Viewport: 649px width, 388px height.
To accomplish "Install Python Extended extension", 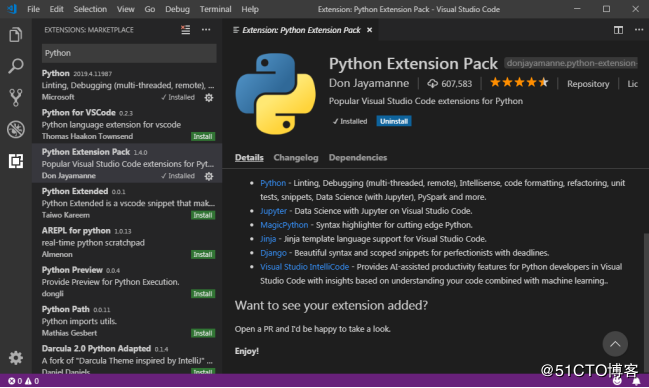I will (x=203, y=215).
